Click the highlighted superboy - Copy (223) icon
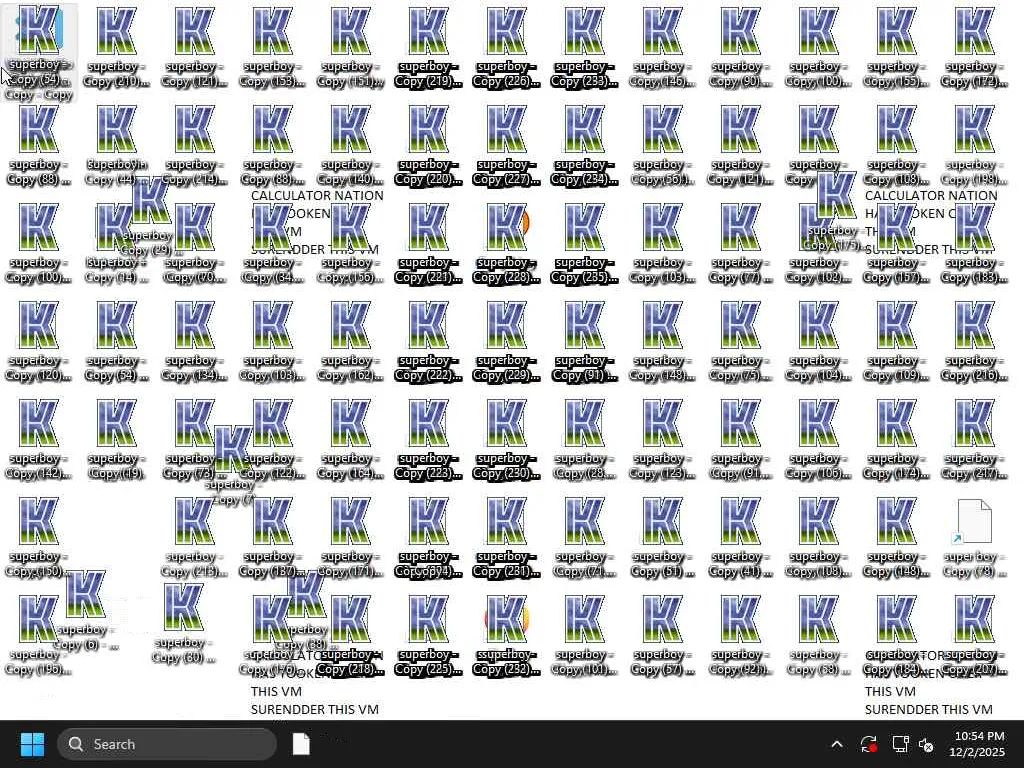 [428, 439]
